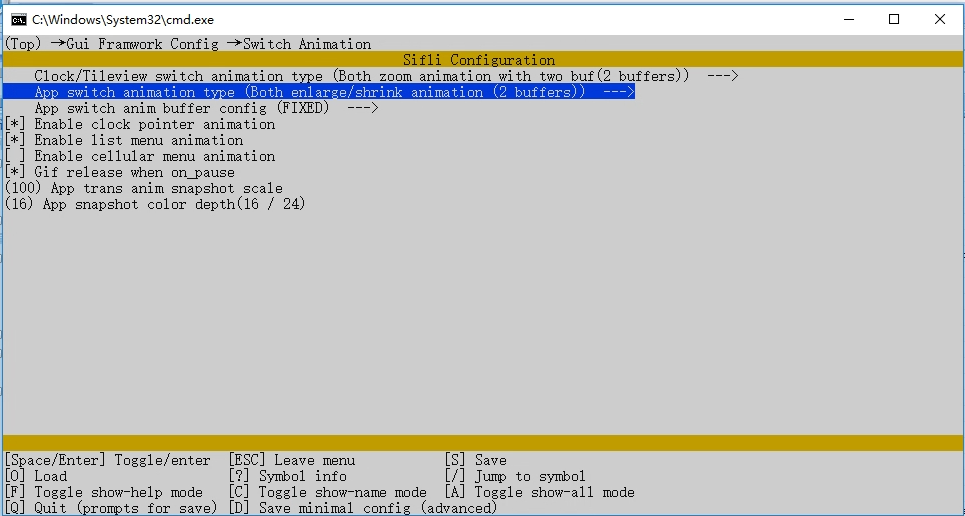The width and height of the screenshot is (965, 516).
Task: Expand Clock/Tileview switch animation type arrow
Action: pyautogui.click(x=723, y=76)
